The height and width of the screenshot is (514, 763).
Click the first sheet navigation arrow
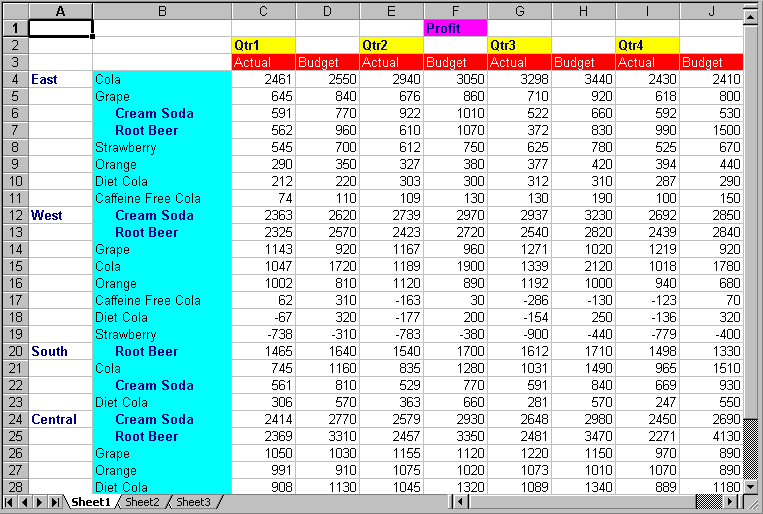pyautogui.click(x=11, y=502)
